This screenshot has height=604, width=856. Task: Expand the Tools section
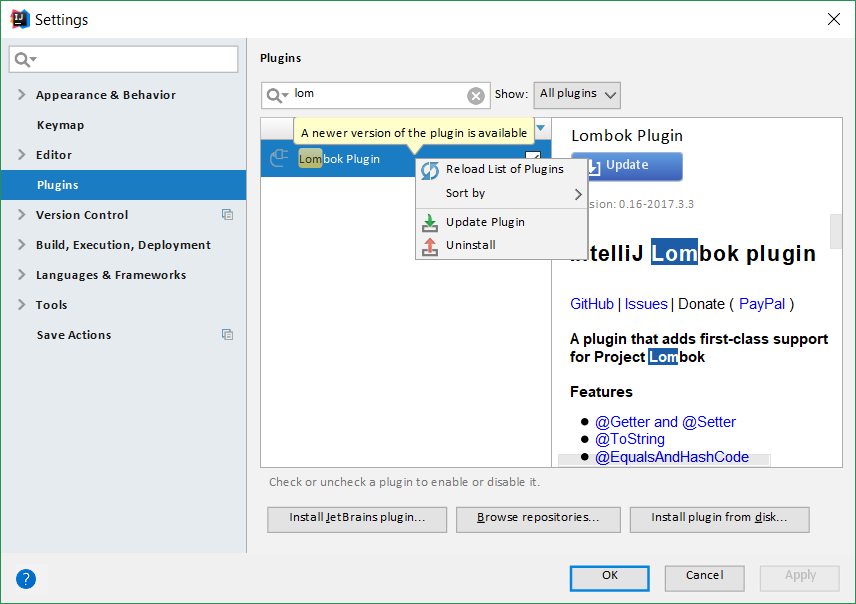pyautogui.click(x=21, y=305)
